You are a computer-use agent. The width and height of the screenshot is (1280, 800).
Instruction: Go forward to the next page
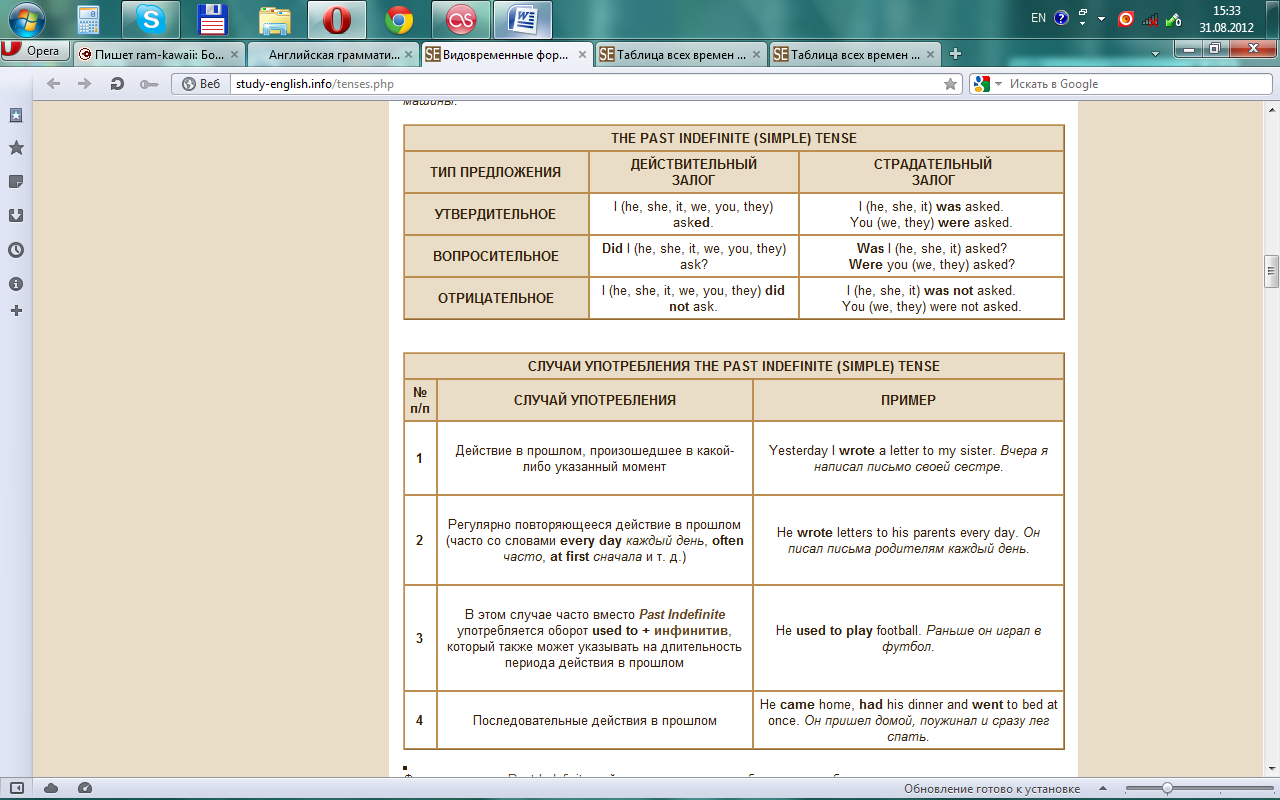pyautogui.click(x=85, y=84)
